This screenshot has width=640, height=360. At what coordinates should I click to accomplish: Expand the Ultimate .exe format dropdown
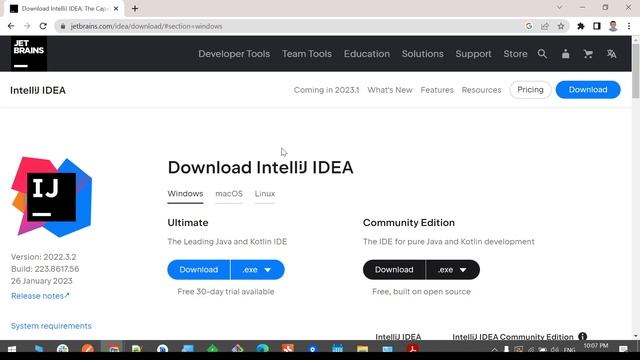tap(258, 270)
